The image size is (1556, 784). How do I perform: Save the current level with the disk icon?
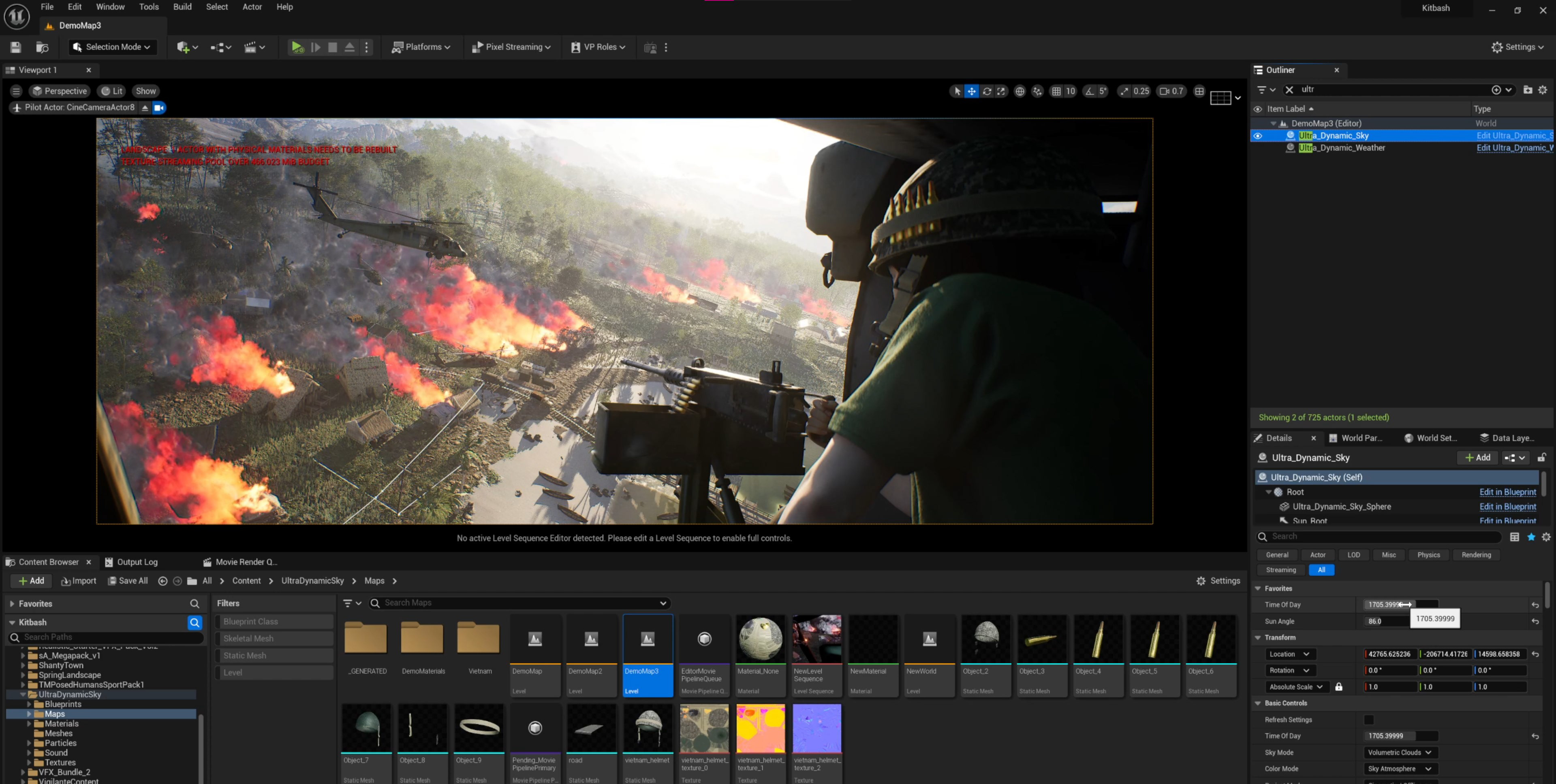[16, 47]
